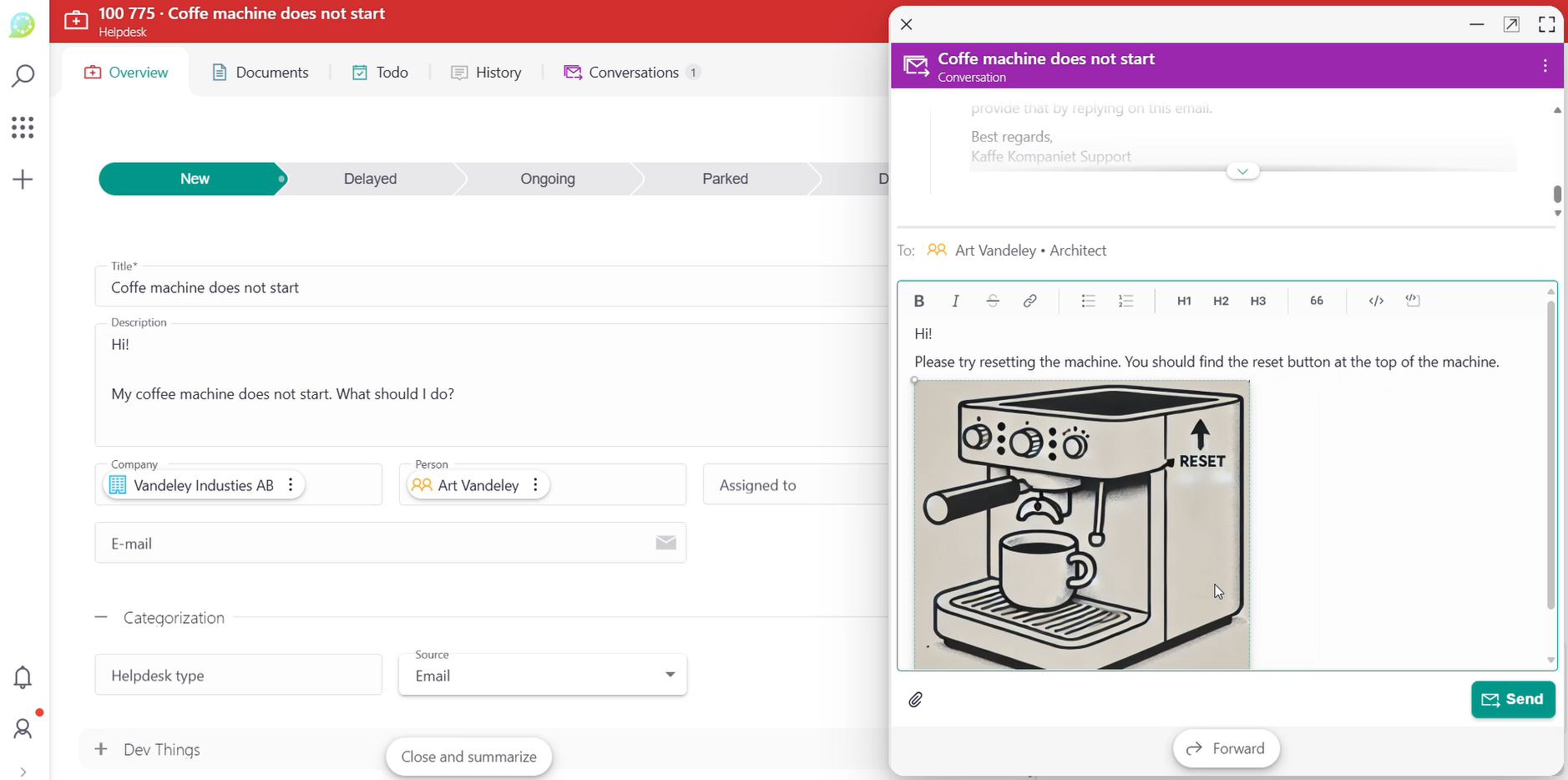Edit the Title field
Screen dimensions: 1568x780
[x=492, y=287]
